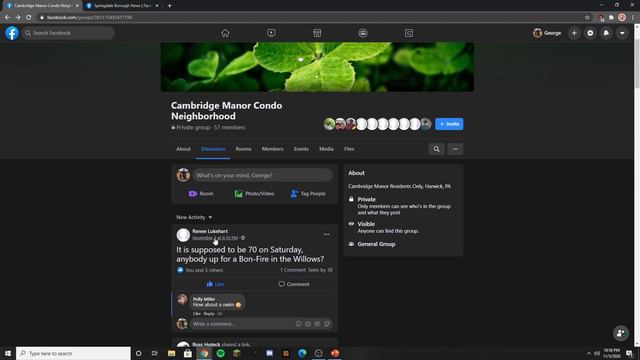Open the Messenger icon
Image resolution: width=640 pixels, height=360 pixels.
point(590,33)
